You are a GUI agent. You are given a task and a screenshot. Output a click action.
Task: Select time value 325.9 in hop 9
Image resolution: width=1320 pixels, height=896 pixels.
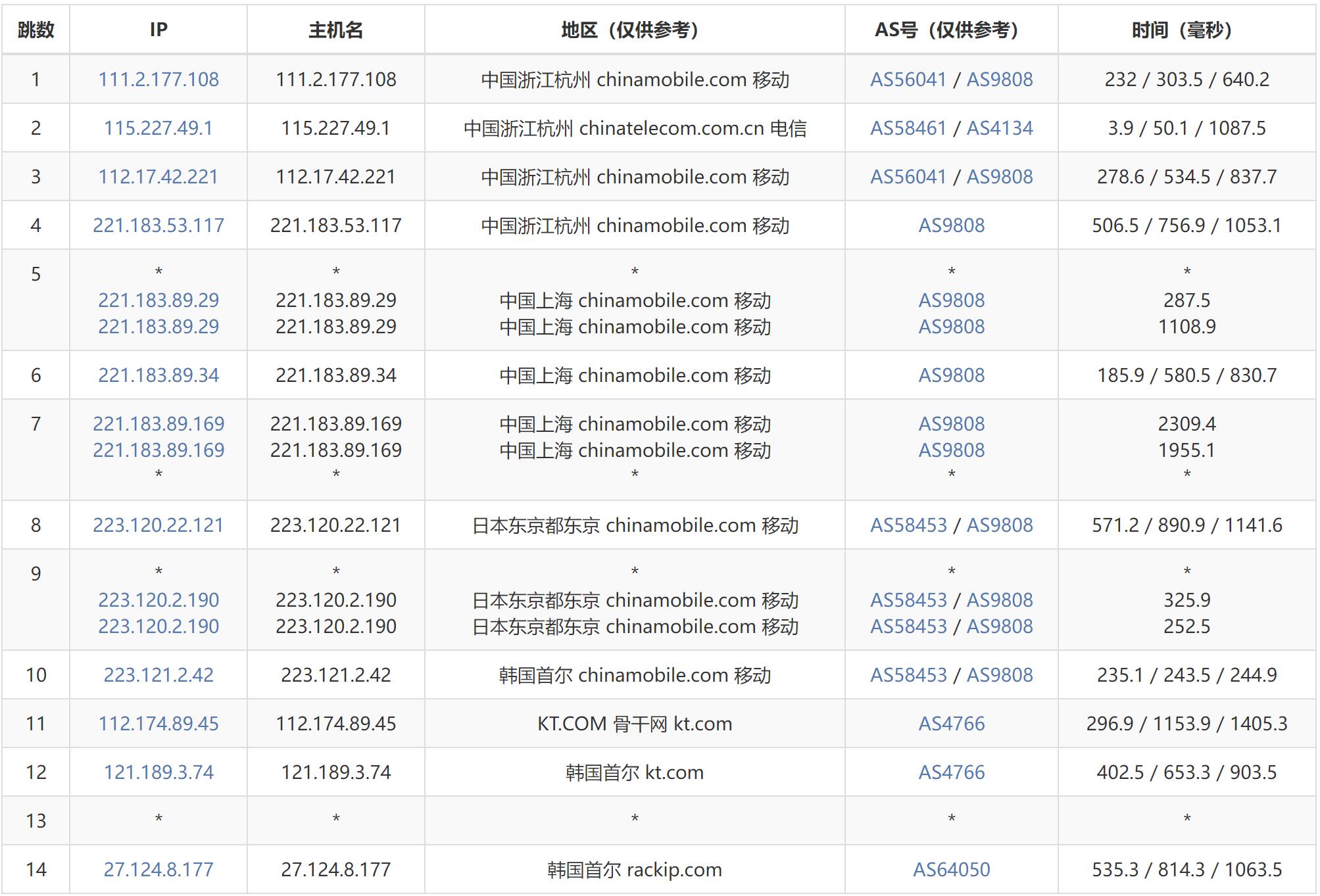[1187, 600]
